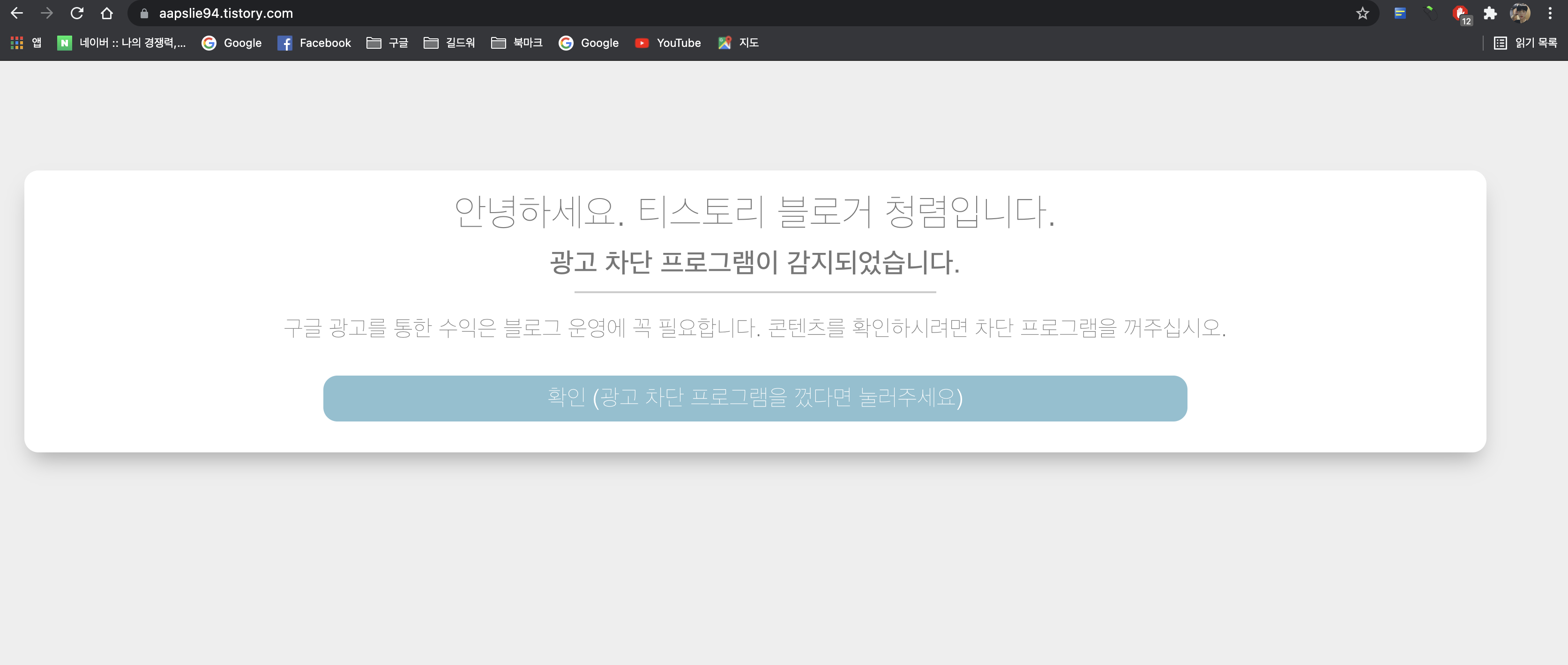Screen dimensions: 1568x665
Task: Open the Chrome three-dot menu
Action: click(1551, 14)
